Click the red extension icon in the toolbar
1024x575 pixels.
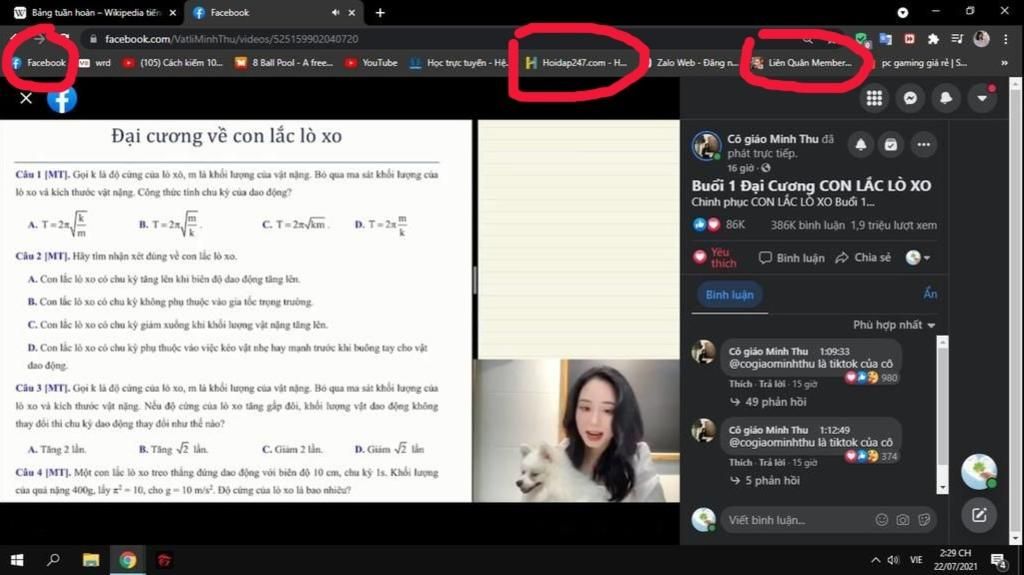point(909,39)
